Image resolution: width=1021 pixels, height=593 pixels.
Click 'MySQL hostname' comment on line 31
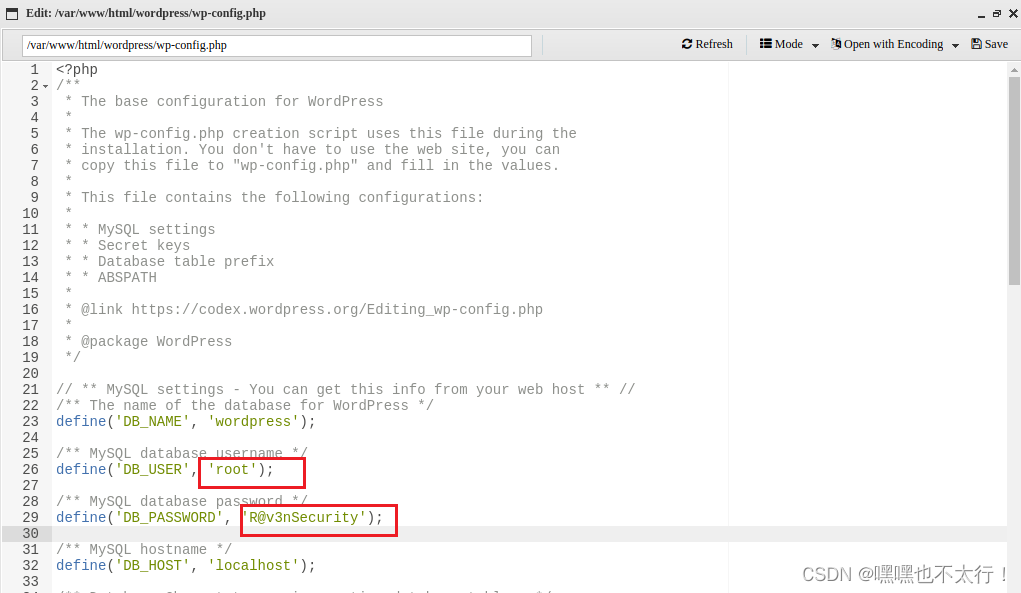pyautogui.click(x=144, y=550)
